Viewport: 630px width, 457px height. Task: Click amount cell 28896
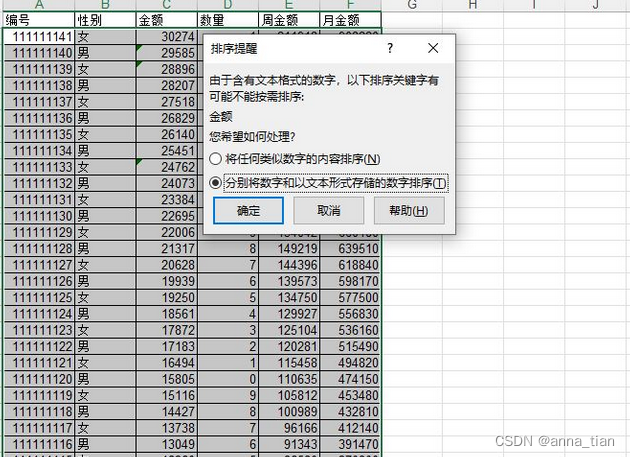click(x=167, y=69)
